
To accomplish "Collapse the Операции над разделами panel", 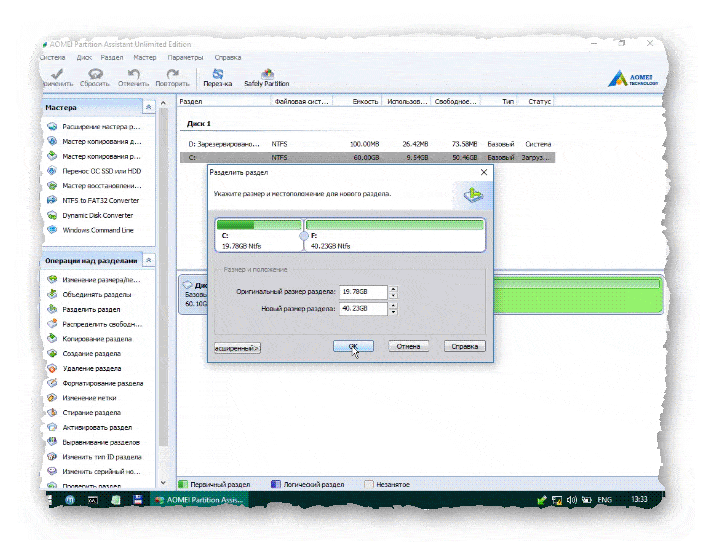I will tap(148, 260).
